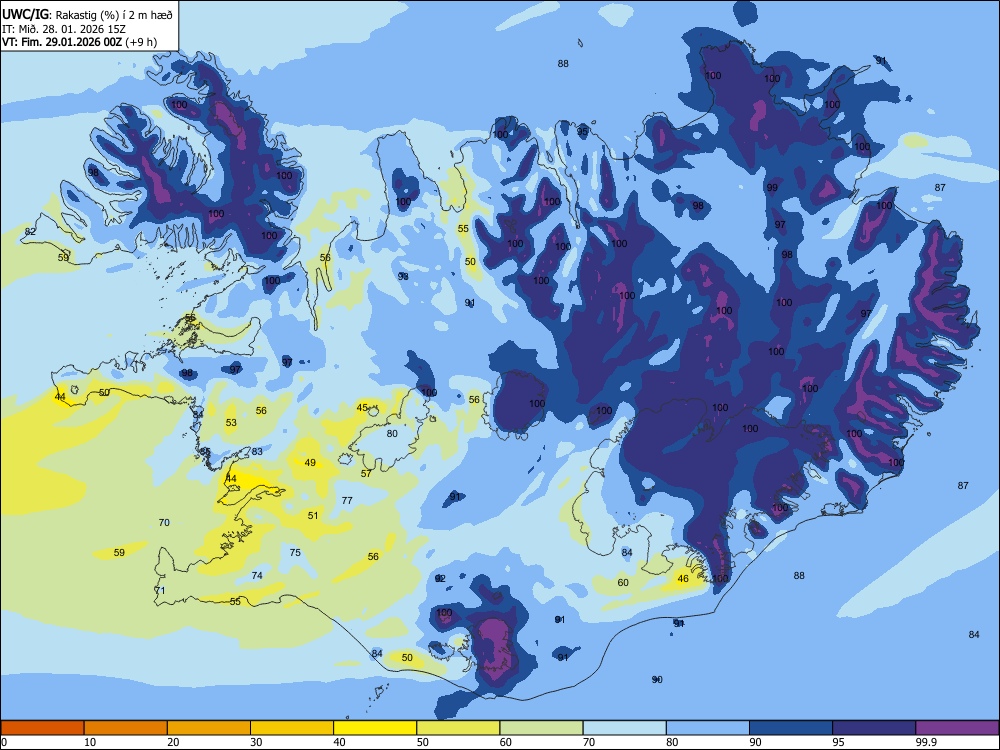1000x750 pixels.
Task: Select the humidity value '45' on the map
Action: [362, 408]
